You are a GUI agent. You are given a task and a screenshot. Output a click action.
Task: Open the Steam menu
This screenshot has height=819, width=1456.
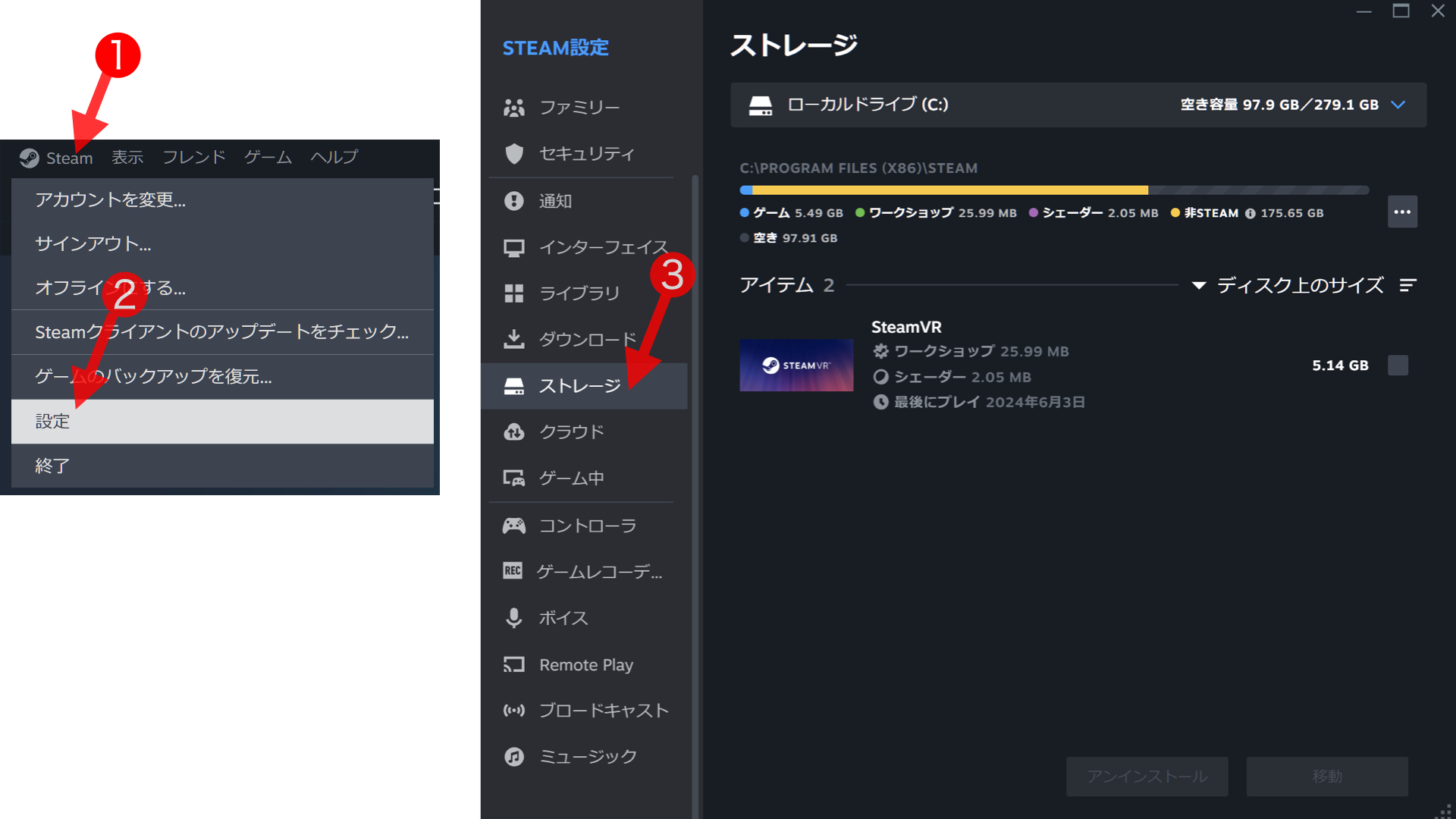pos(68,157)
